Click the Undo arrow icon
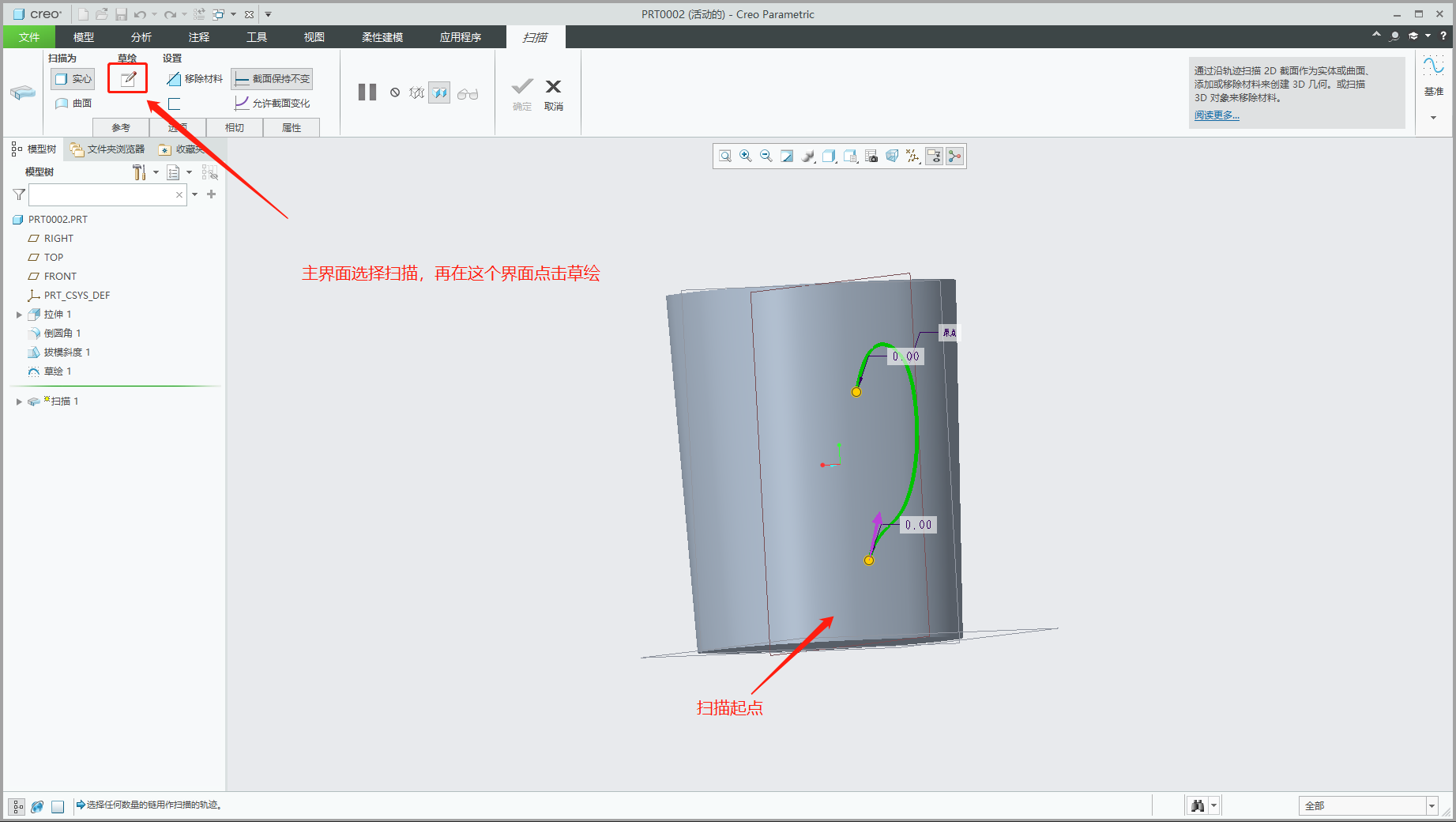 click(x=140, y=14)
